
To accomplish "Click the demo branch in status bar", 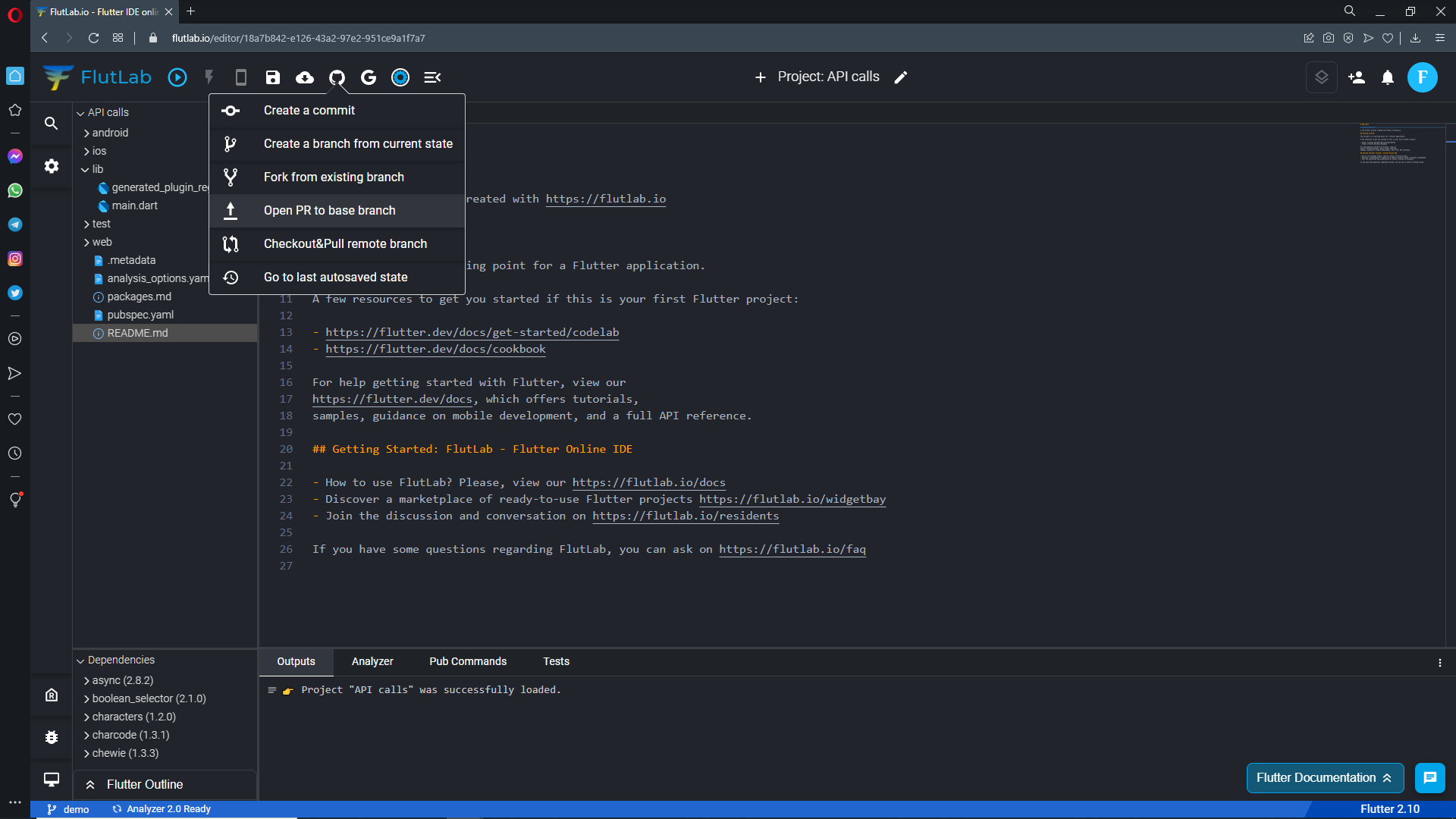I will click(68, 809).
